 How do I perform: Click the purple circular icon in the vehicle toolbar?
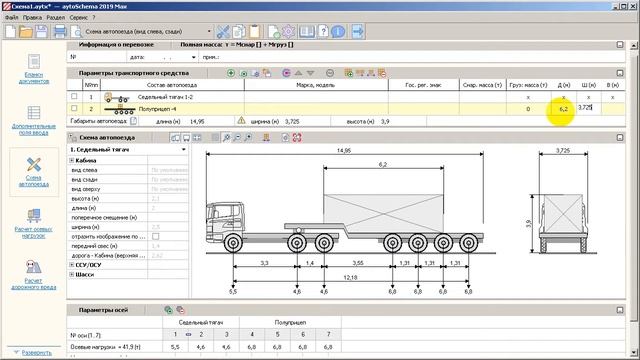(x=286, y=73)
